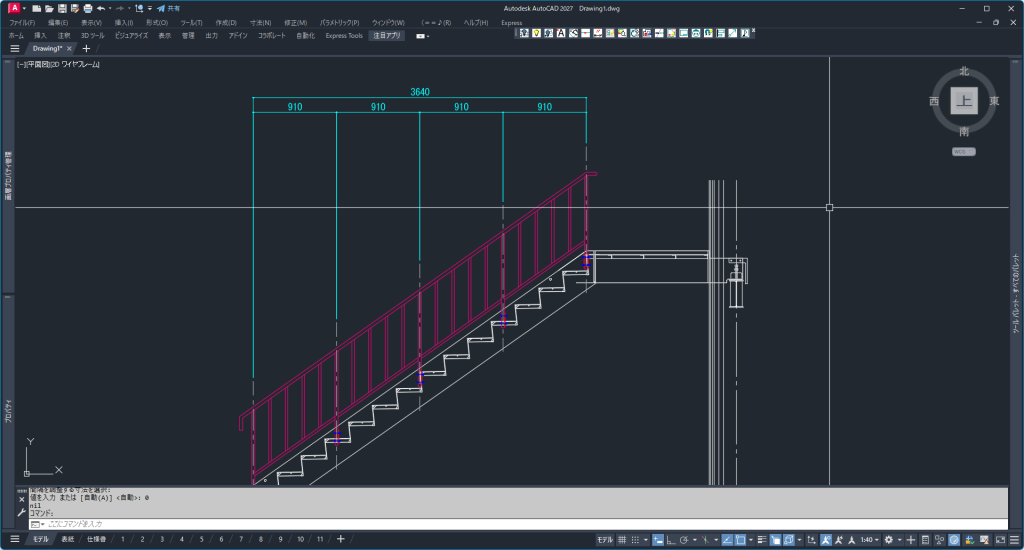
Task: Toggle Ortho mode in status bar
Action: point(670,539)
